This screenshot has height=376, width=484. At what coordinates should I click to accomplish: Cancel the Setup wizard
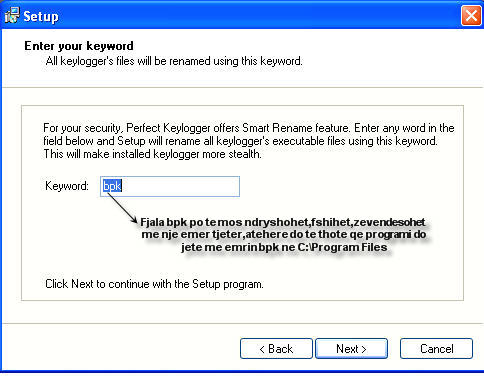coord(436,349)
